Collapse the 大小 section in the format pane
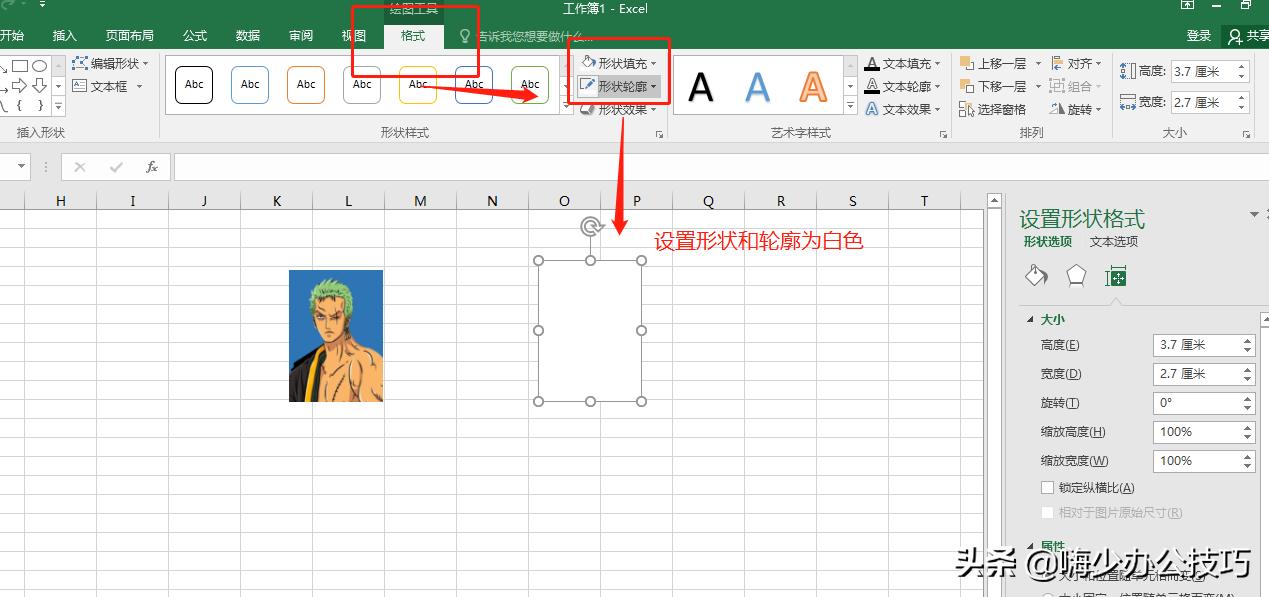The image size is (1269, 597). pos(1031,318)
